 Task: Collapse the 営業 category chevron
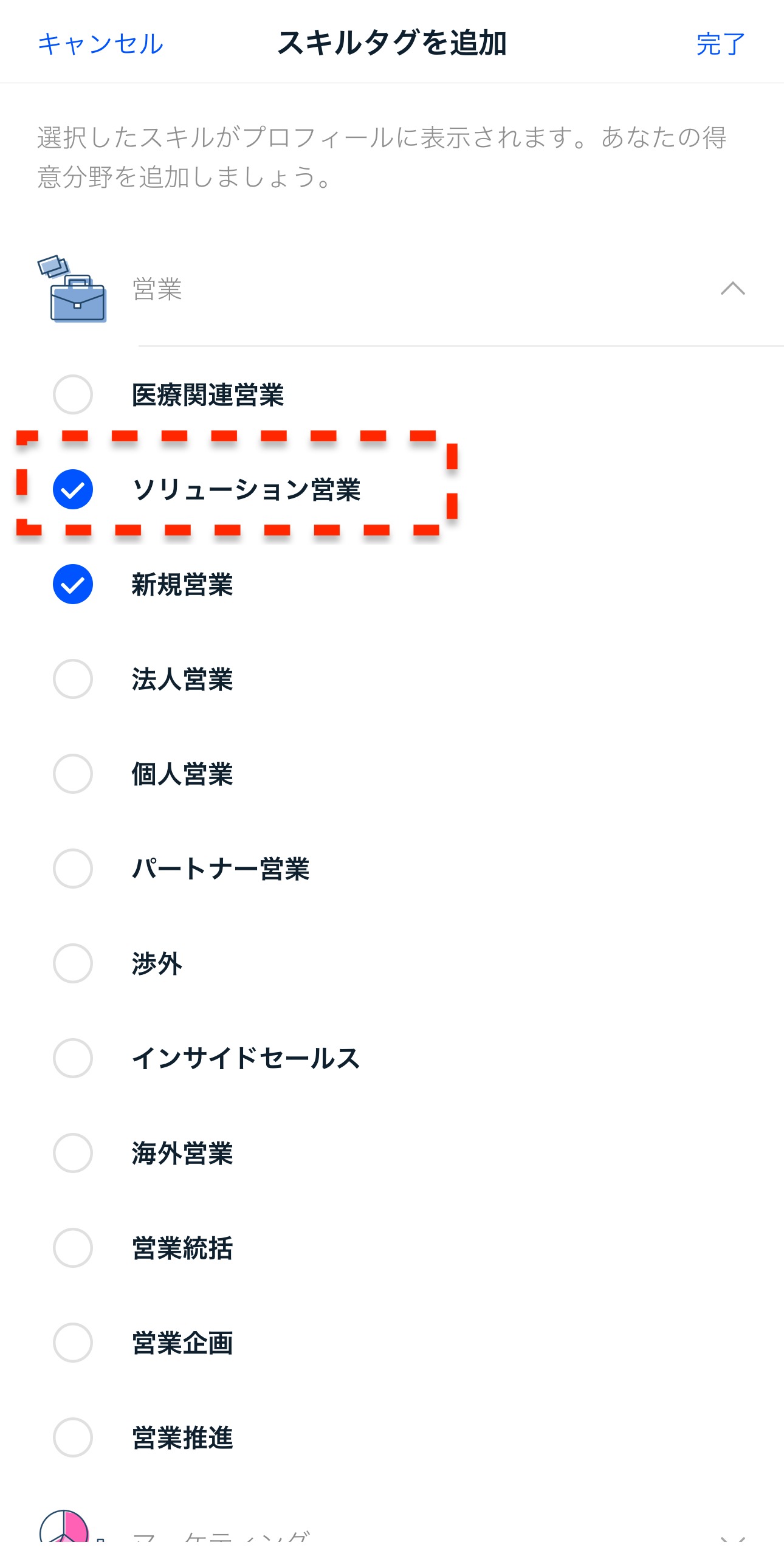pyautogui.click(x=732, y=289)
